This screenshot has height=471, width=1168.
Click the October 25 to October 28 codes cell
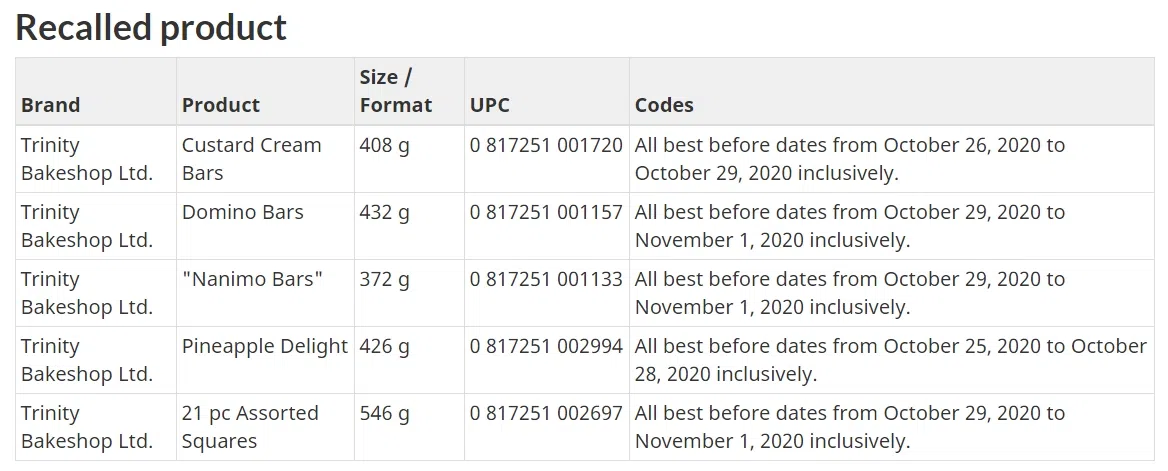(x=890, y=360)
